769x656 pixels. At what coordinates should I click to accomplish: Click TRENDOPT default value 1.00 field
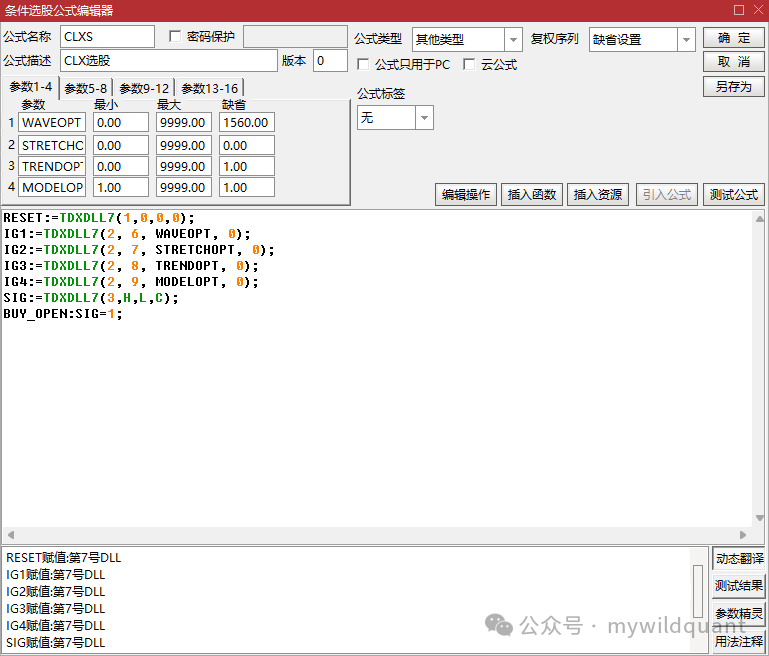[x=247, y=167]
